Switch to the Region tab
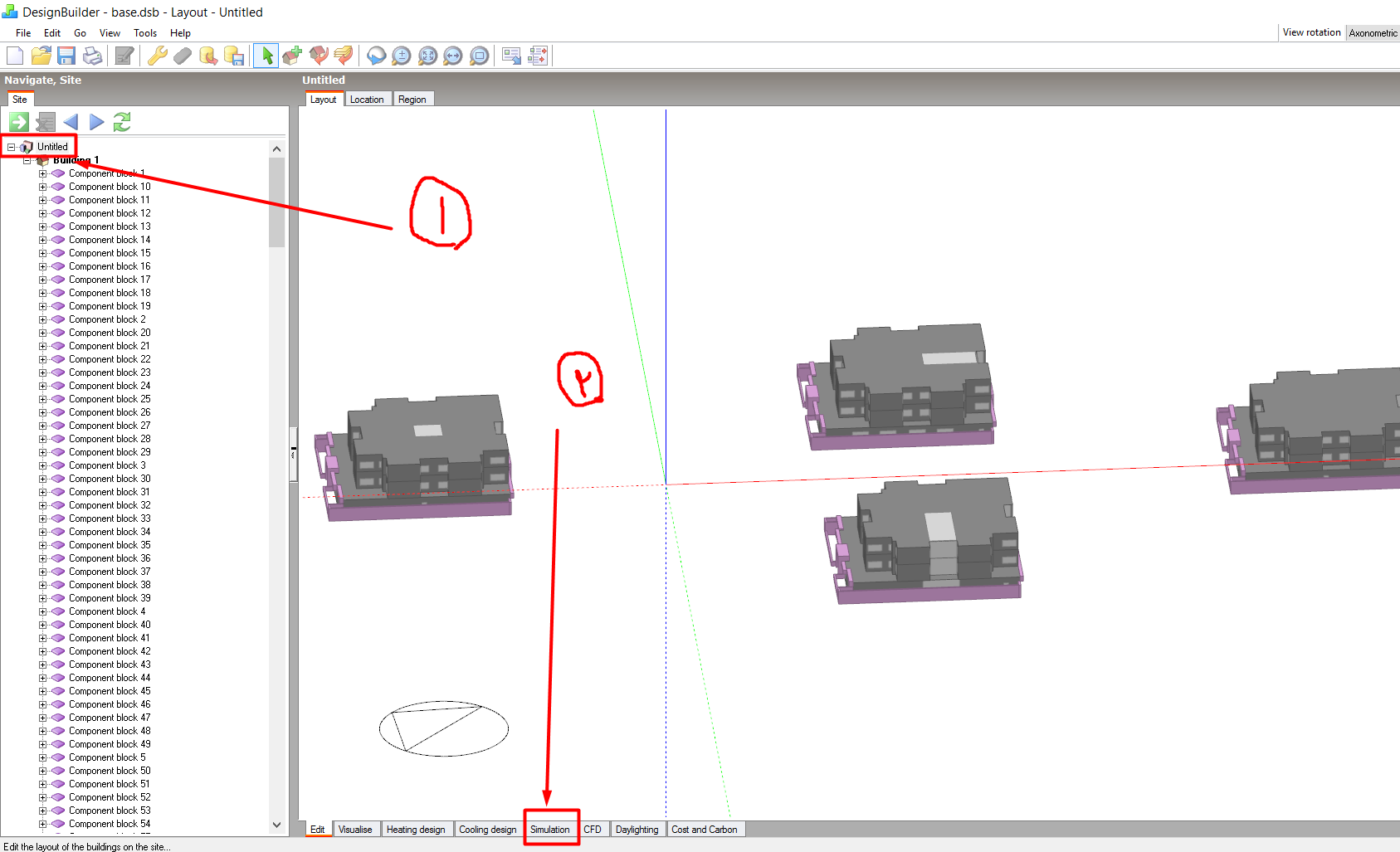The height and width of the screenshot is (852, 1400). click(412, 100)
